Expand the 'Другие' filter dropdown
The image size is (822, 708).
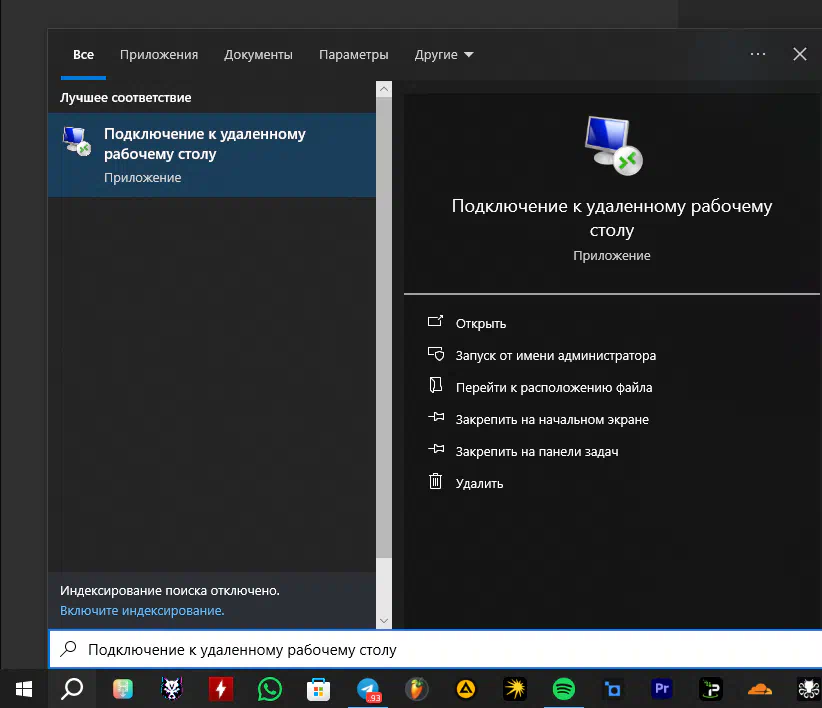445,55
